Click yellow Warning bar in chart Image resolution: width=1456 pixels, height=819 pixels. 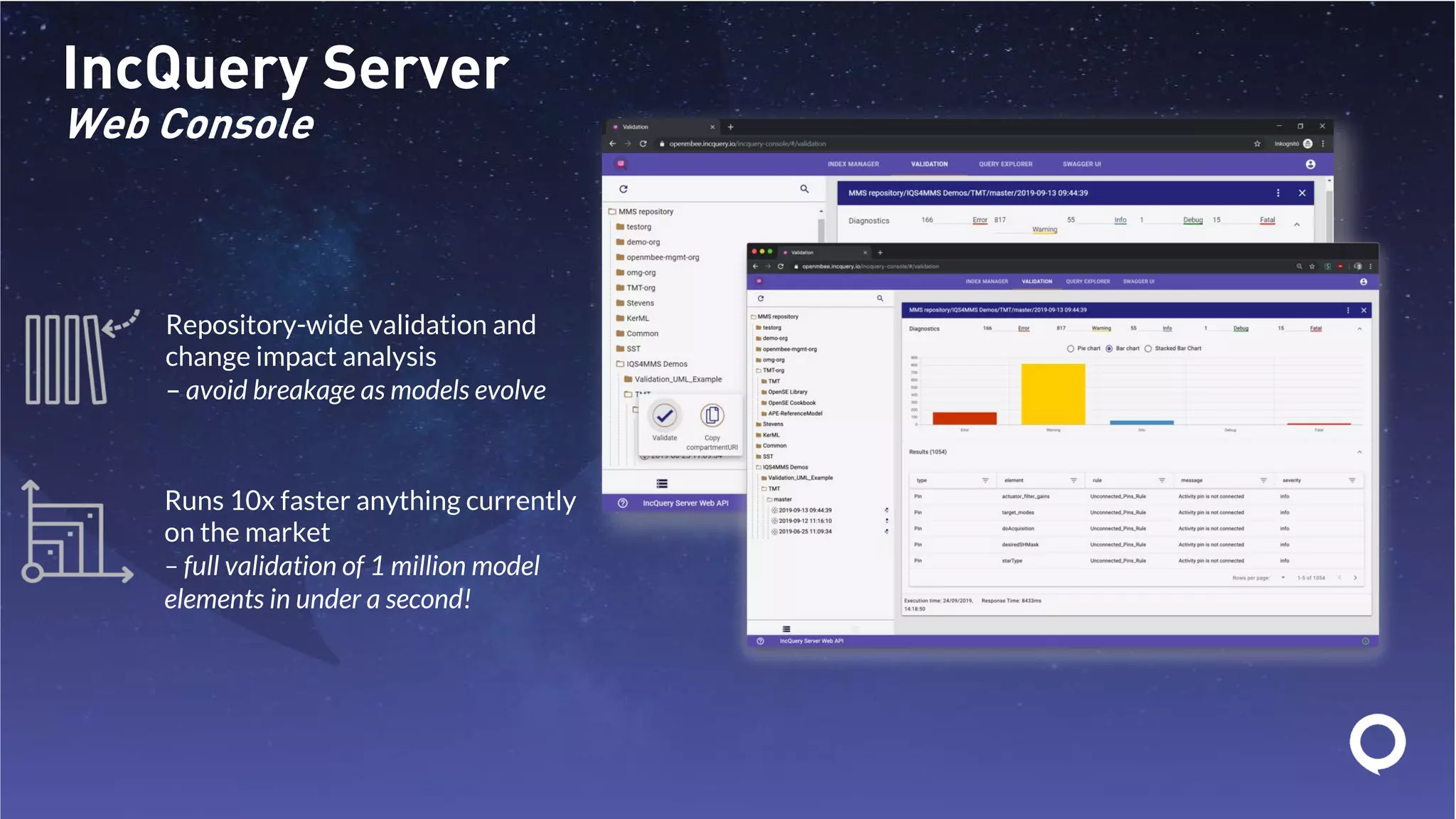(x=1053, y=395)
